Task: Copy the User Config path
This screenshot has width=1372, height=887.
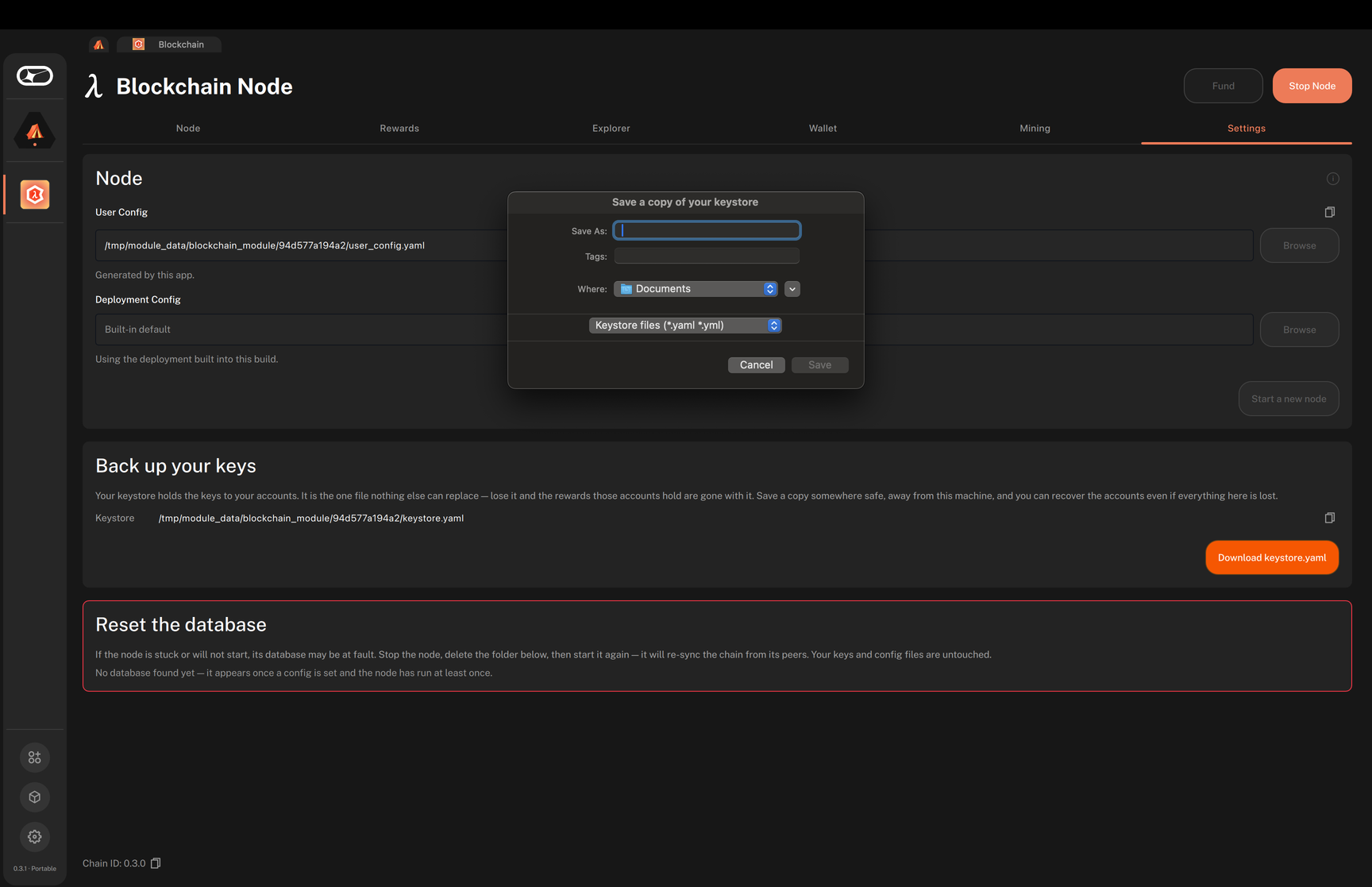Action: pos(1330,212)
